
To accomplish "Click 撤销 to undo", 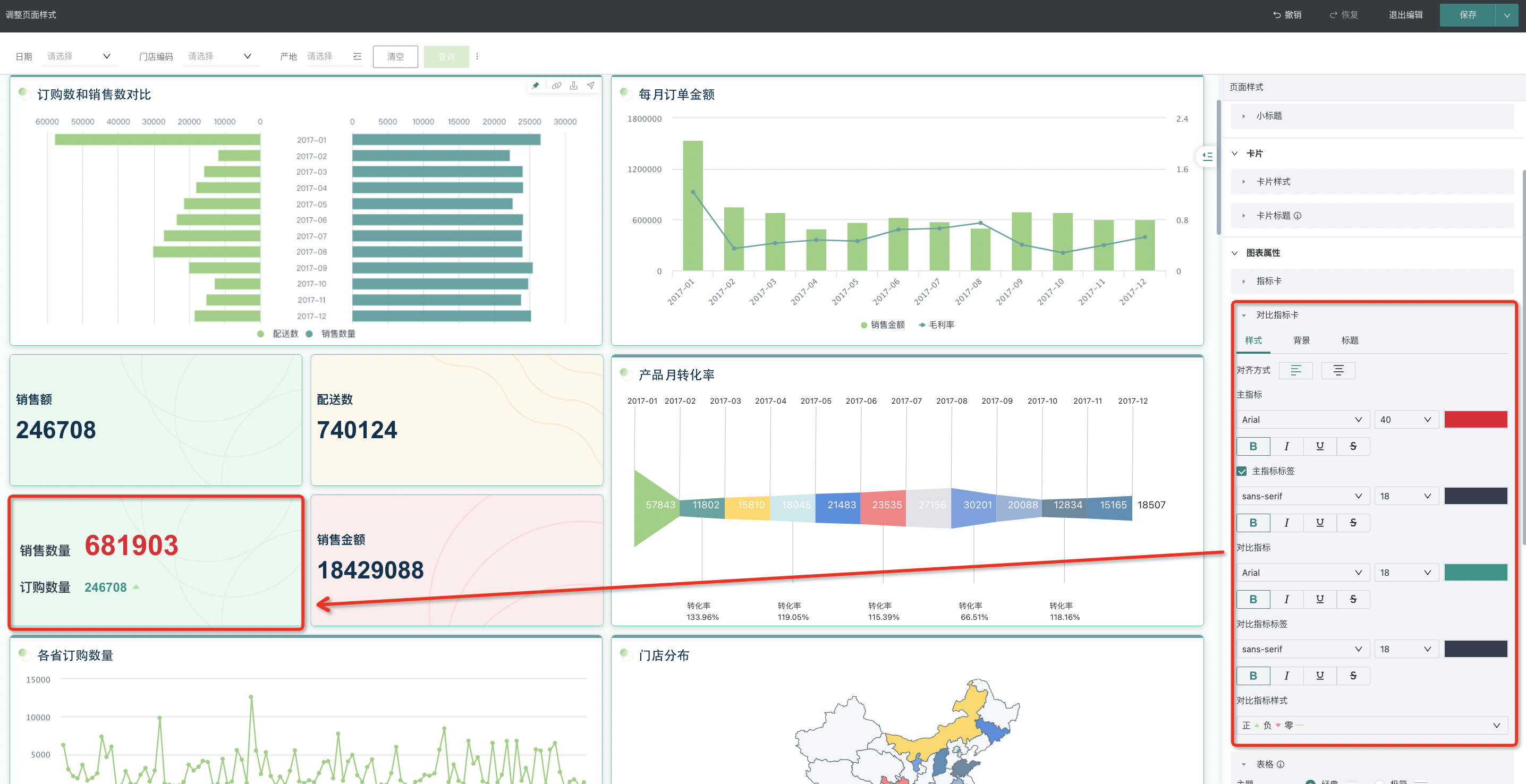I will coord(1287,15).
